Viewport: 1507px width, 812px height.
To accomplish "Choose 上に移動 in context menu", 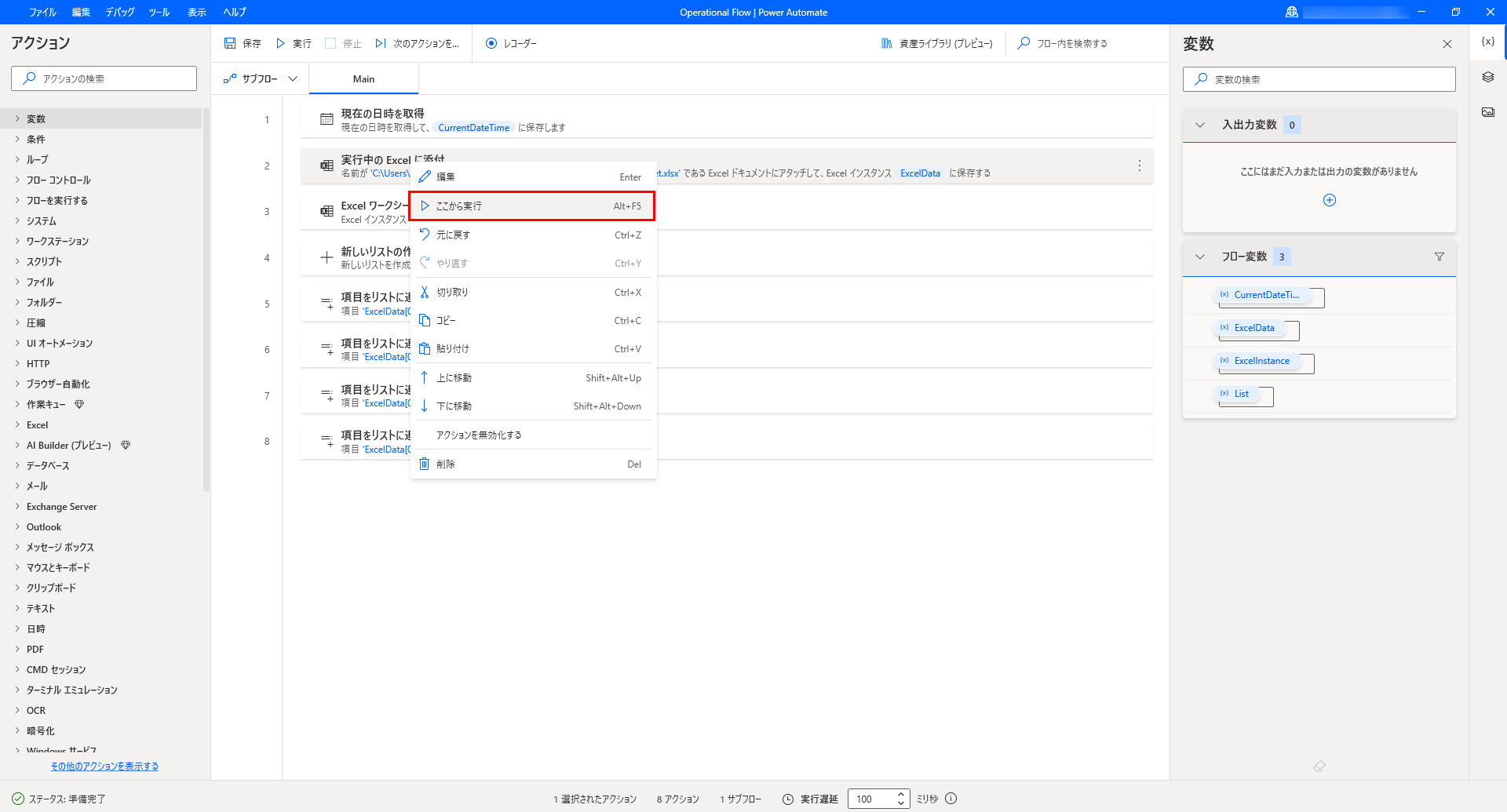I will (x=534, y=377).
